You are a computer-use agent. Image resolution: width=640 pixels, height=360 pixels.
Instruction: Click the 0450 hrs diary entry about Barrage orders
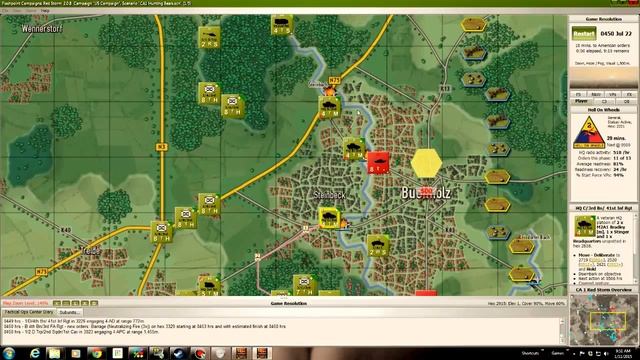[x=145, y=327]
